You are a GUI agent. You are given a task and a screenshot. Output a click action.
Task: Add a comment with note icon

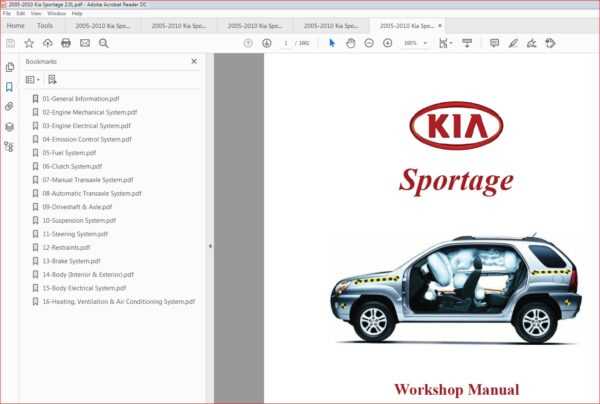(494, 43)
